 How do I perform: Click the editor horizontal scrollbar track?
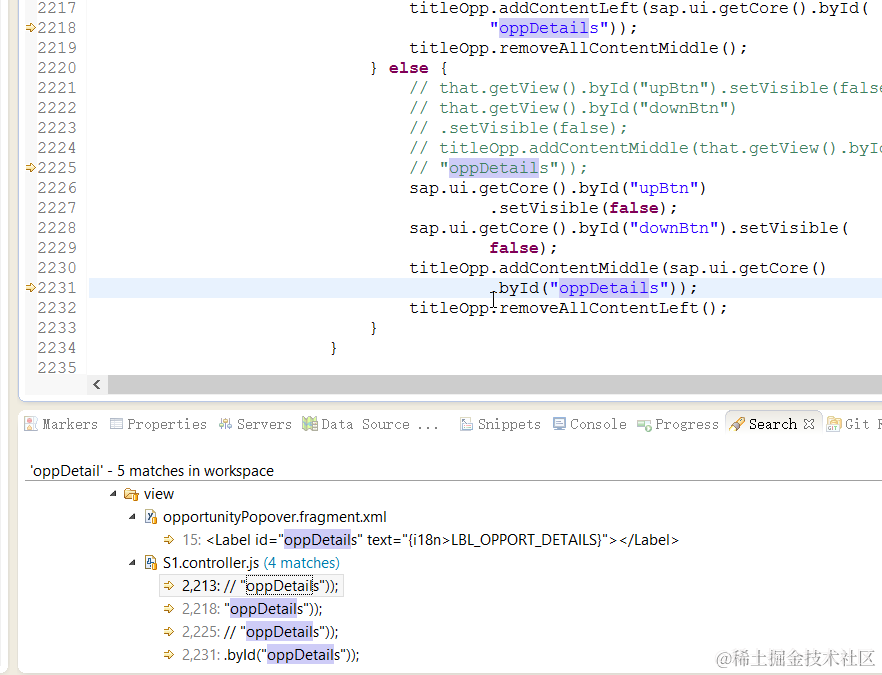[495, 385]
